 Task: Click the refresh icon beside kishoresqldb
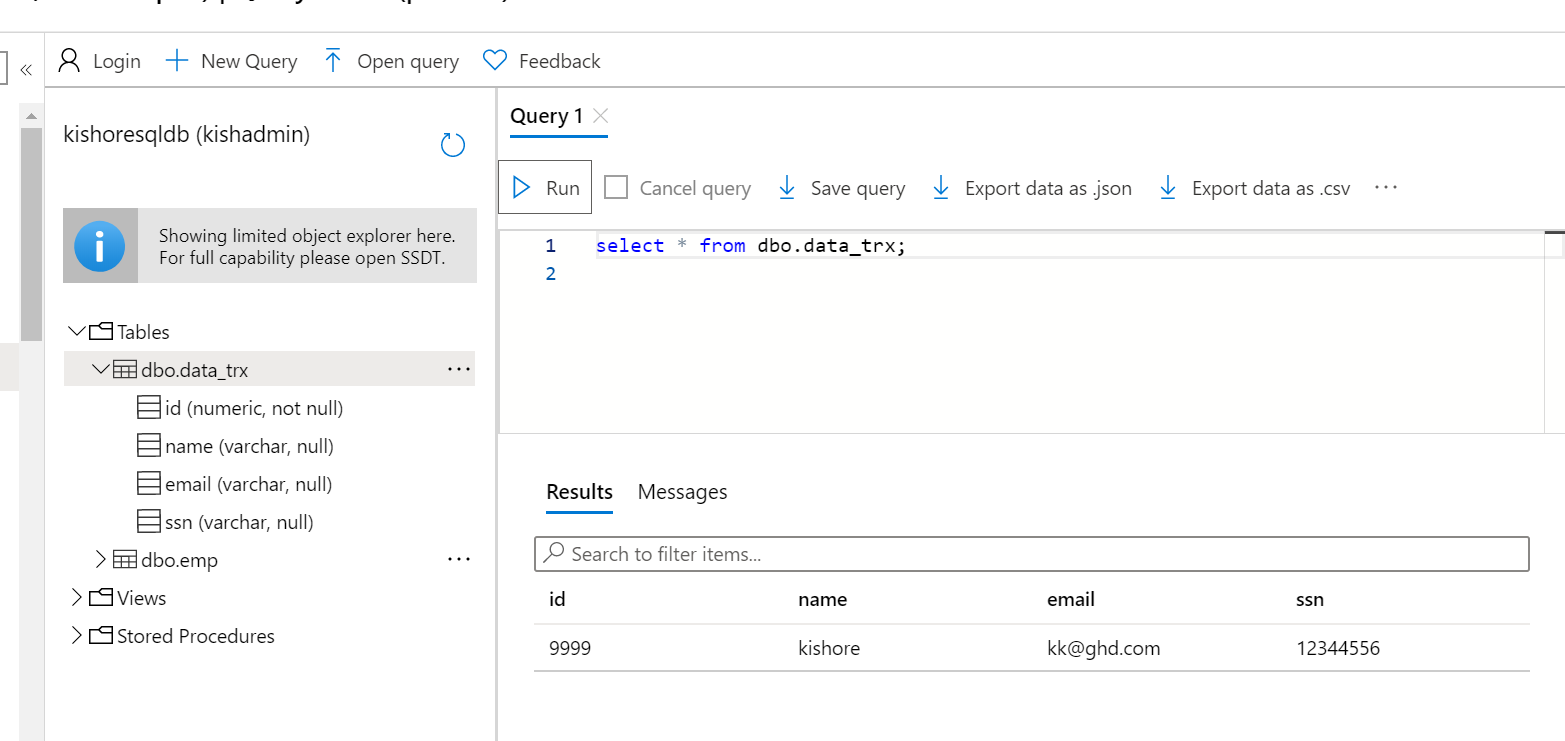click(453, 145)
